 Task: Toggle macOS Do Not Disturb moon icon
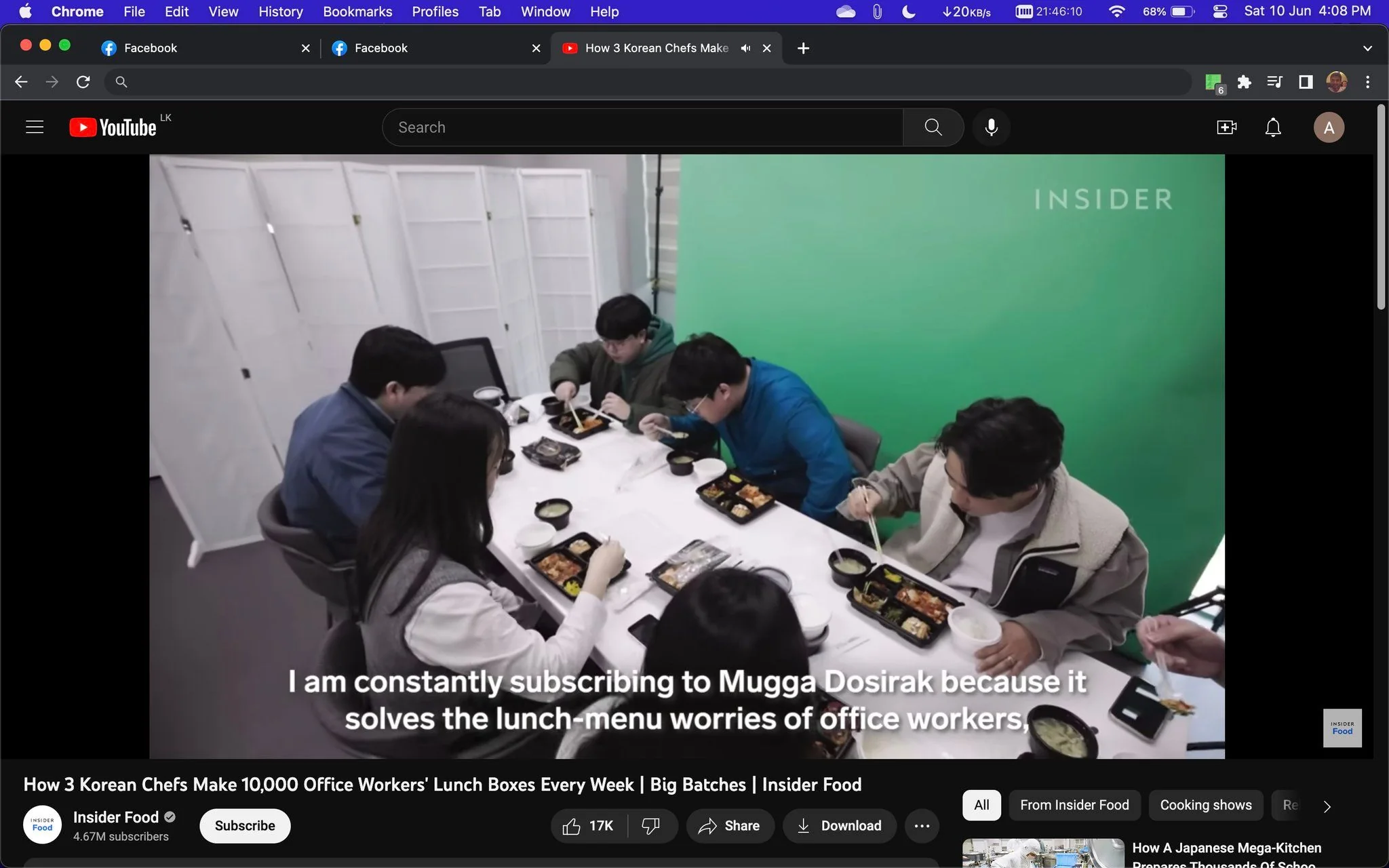click(x=908, y=12)
